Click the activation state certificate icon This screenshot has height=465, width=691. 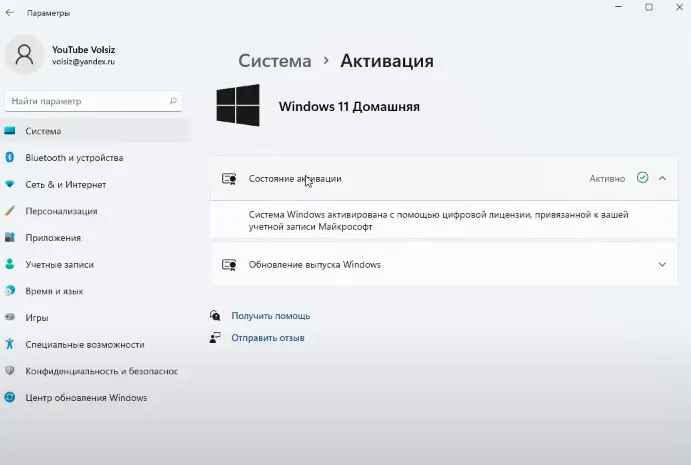[x=229, y=179]
